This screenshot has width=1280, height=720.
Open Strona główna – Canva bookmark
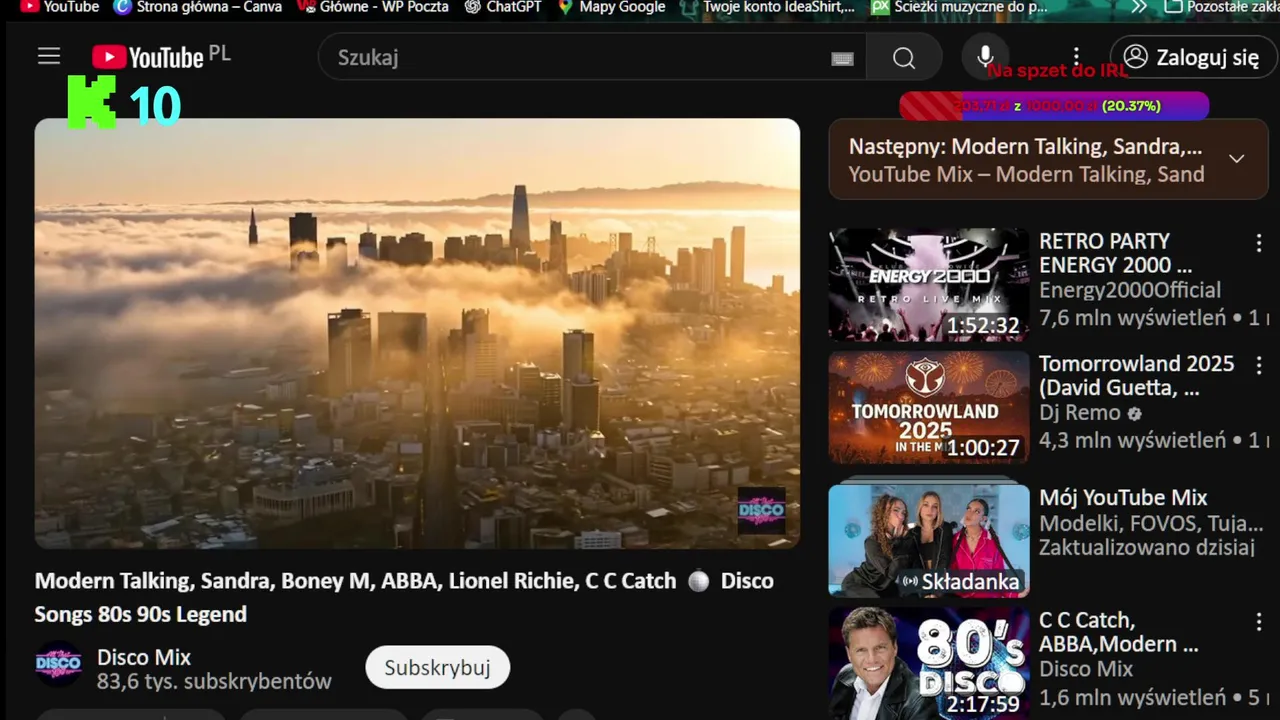198,7
